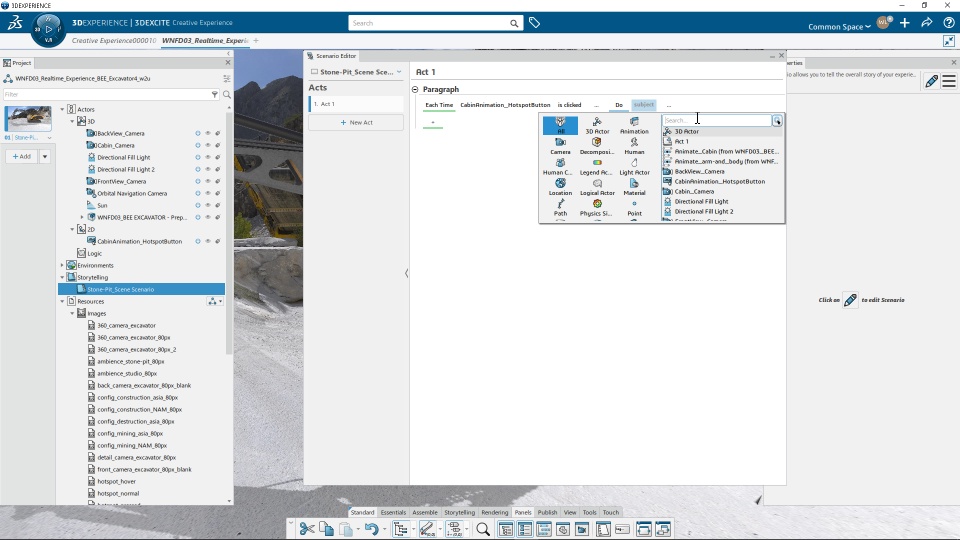Click the Undo arrow icon
This screenshot has height=540, width=960.
click(372, 529)
